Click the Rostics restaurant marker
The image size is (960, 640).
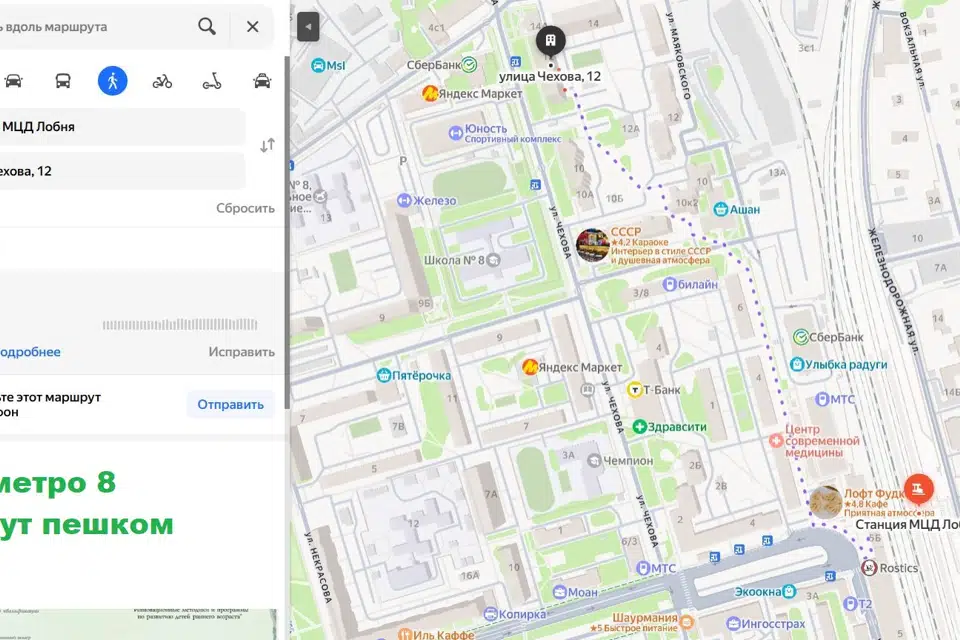click(869, 568)
